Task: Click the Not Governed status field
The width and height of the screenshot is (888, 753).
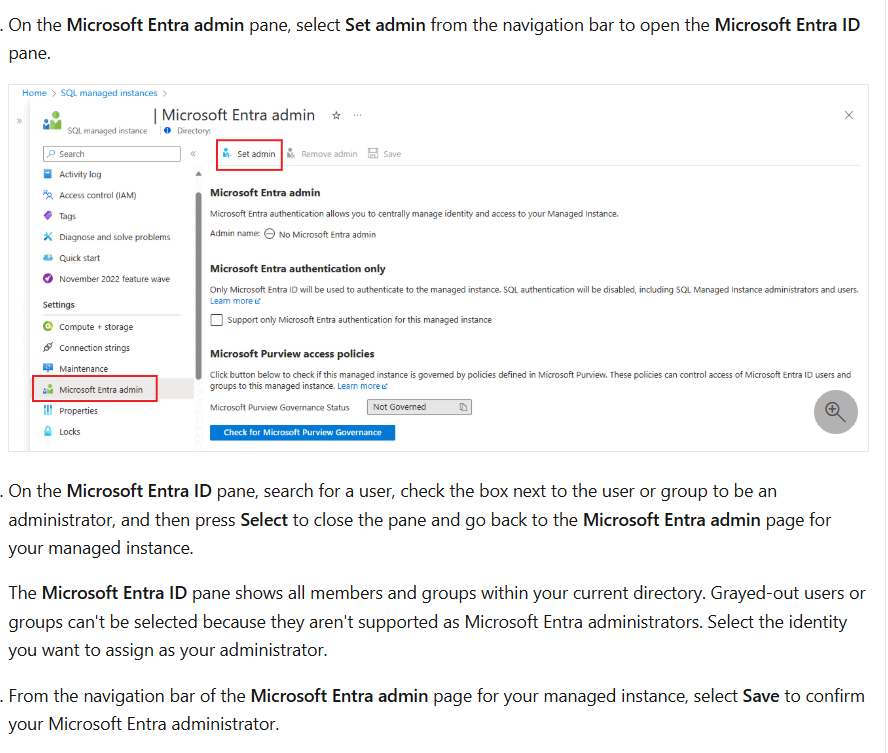Action: [x=419, y=408]
